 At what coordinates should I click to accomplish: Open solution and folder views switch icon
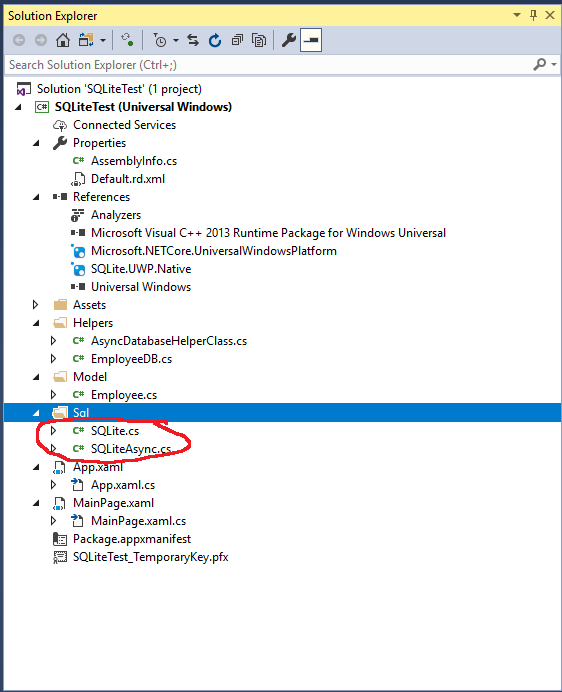pyautogui.click(x=87, y=40)
